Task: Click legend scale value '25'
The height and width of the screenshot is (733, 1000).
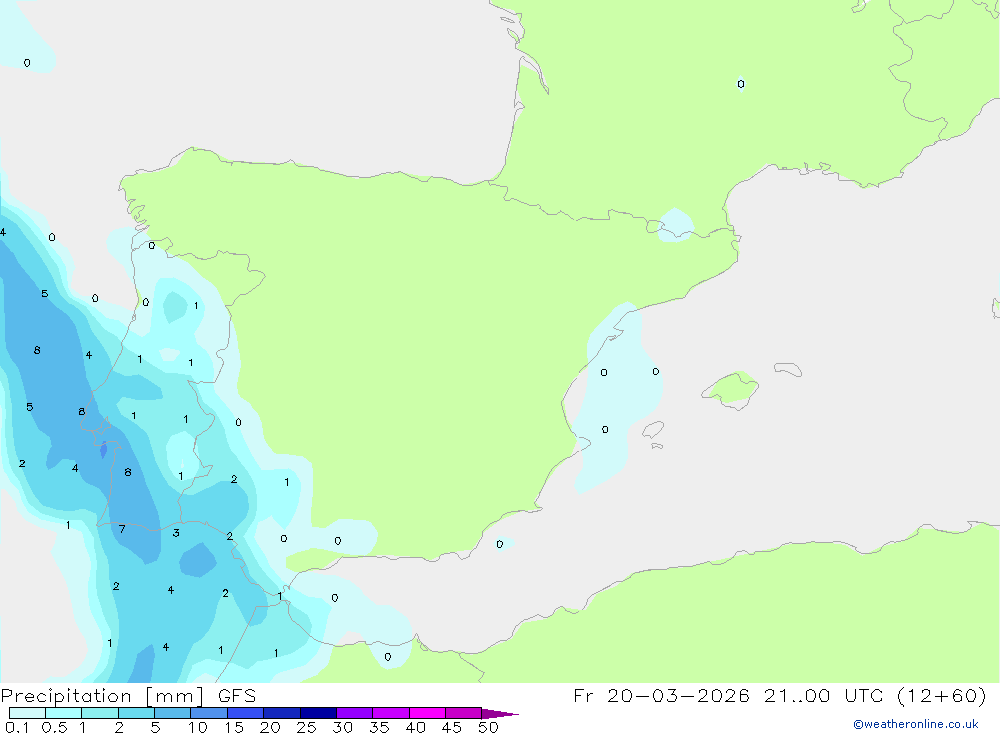Action: (306, 727)
